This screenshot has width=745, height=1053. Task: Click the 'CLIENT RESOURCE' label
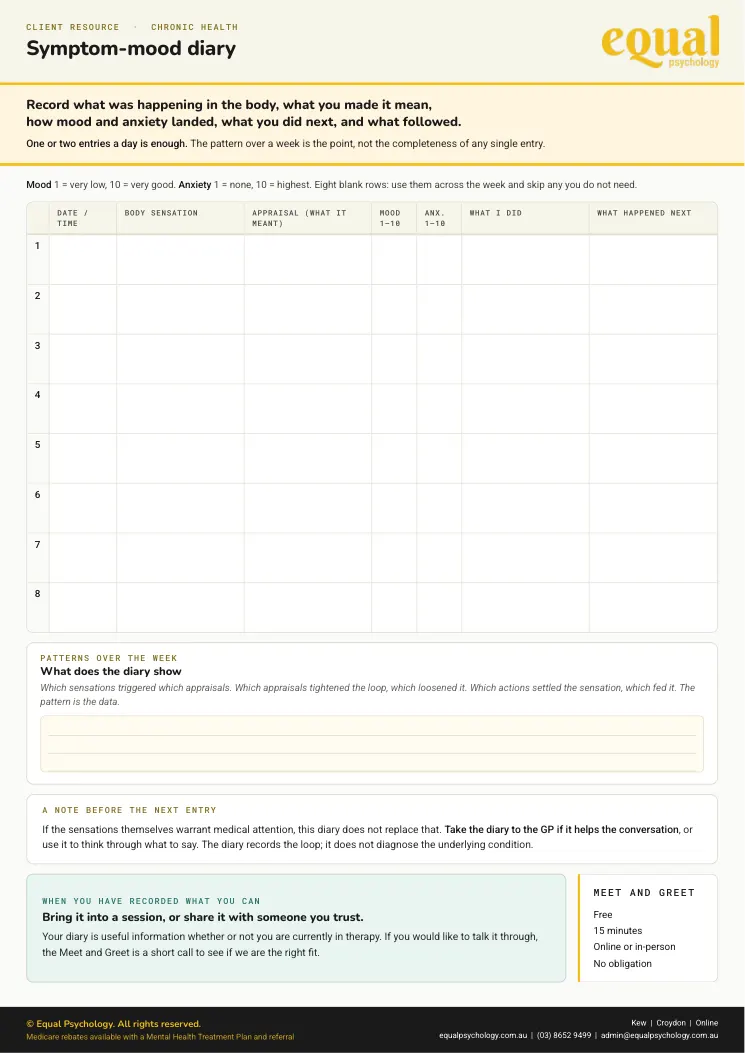(73, 27)
